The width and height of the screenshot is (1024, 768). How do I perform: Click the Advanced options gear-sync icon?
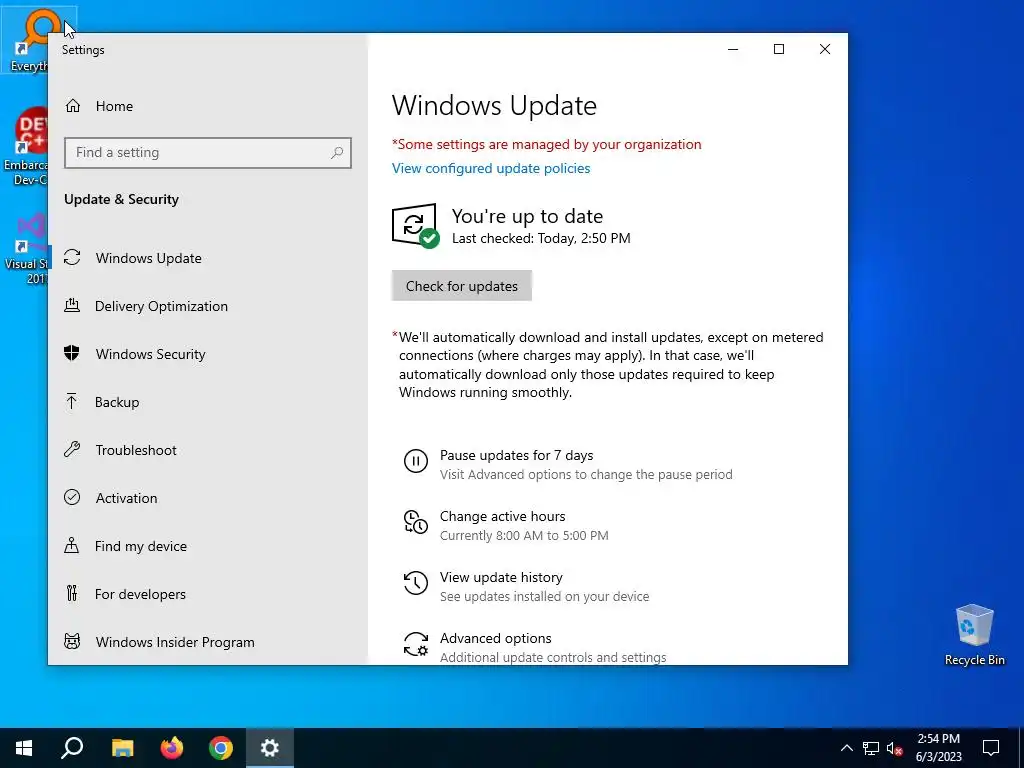pyautogui.click(x=416, y=643)
